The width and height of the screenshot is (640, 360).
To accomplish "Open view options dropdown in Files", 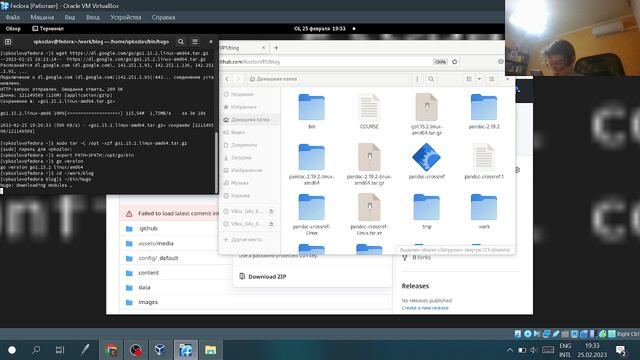I will [x=479, y=79].
